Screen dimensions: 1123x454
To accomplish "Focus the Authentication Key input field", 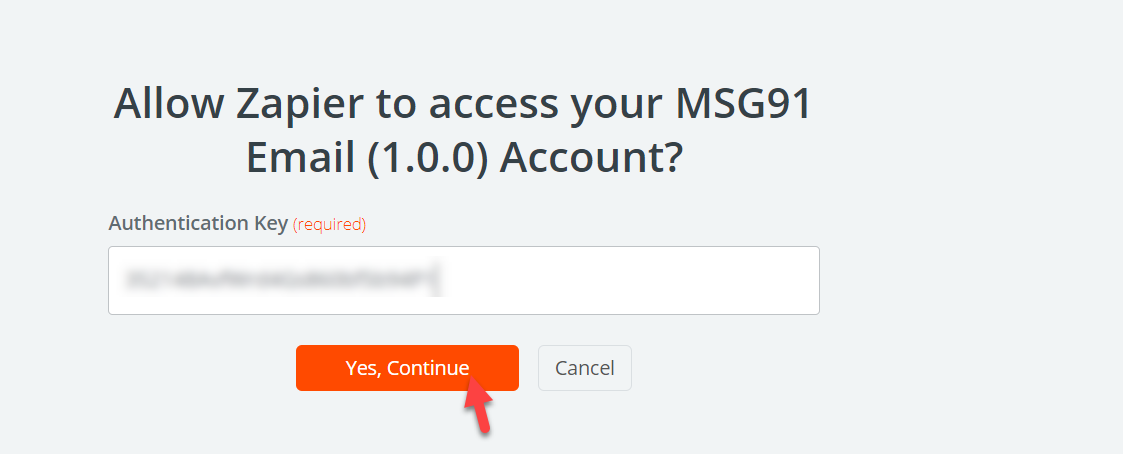I will click(x=463, y=281).
